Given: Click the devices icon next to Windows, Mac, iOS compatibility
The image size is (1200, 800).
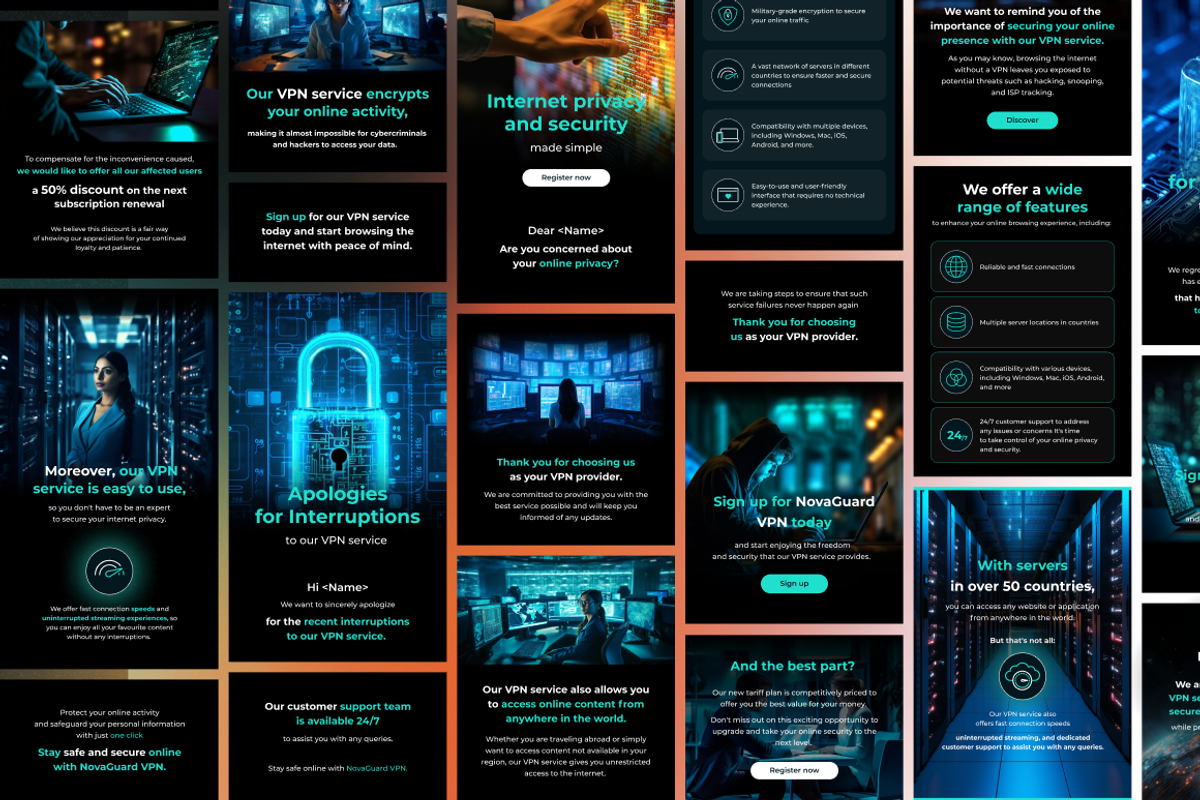Looking at the screenshot, I should [x=726, y=135].
